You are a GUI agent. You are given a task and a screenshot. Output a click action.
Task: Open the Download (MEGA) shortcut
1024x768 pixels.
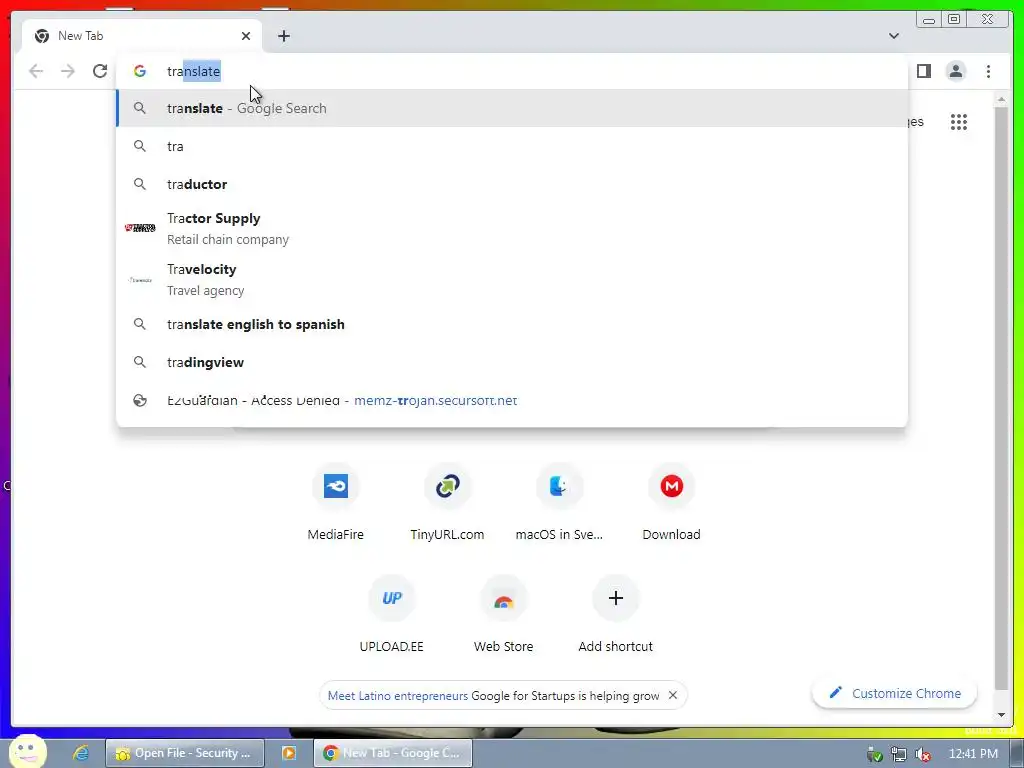coord(671,503)
